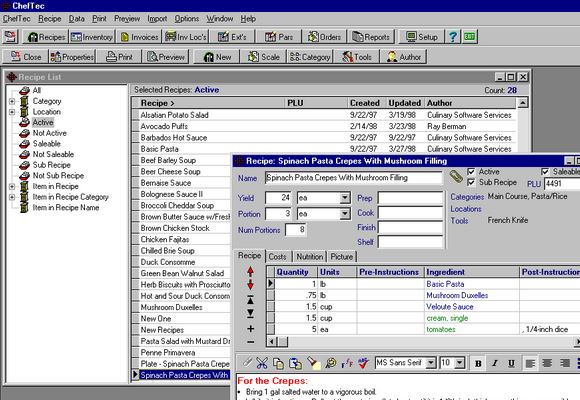Switch to the Costs tab
Image resolution: width=580 pixels, height=400 pixels.
277,256
